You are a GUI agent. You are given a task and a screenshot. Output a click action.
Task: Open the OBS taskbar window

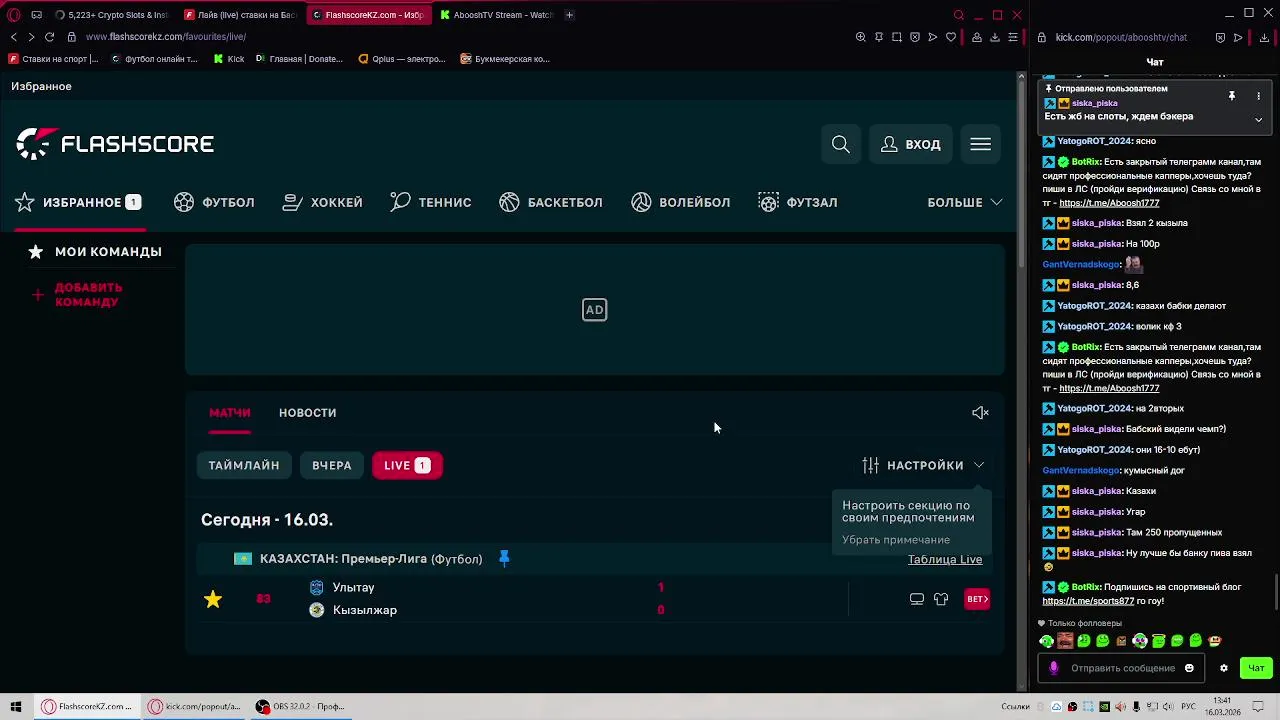pos(300,707)
